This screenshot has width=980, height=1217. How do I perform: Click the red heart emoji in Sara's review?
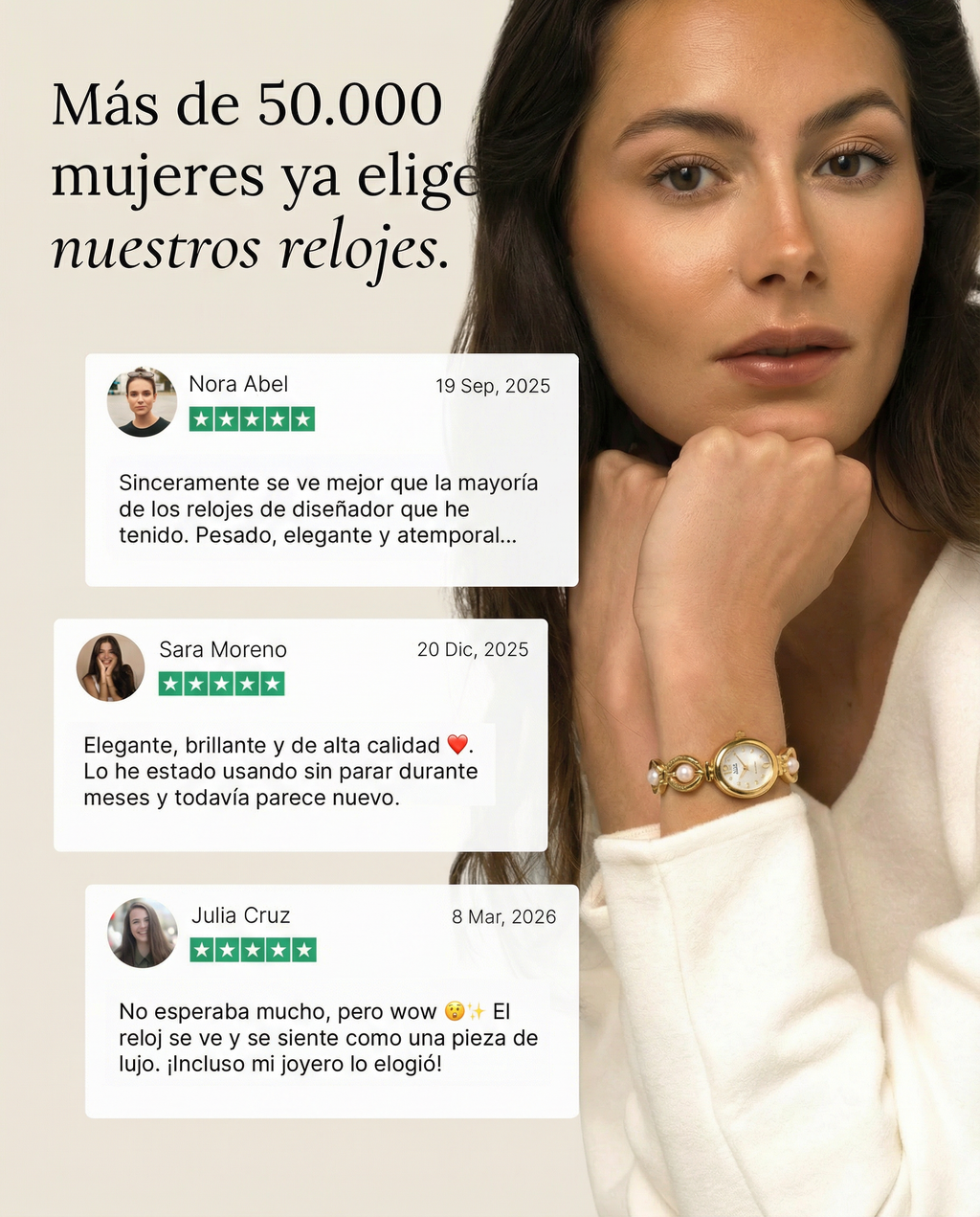[x=457, y=745]
